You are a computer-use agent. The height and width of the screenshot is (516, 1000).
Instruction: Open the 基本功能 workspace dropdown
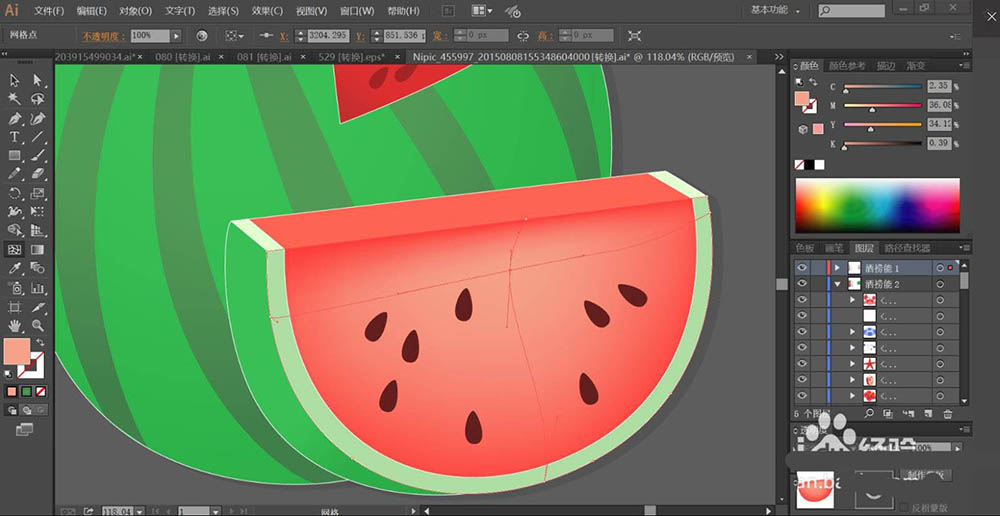(x=782, y=10)
